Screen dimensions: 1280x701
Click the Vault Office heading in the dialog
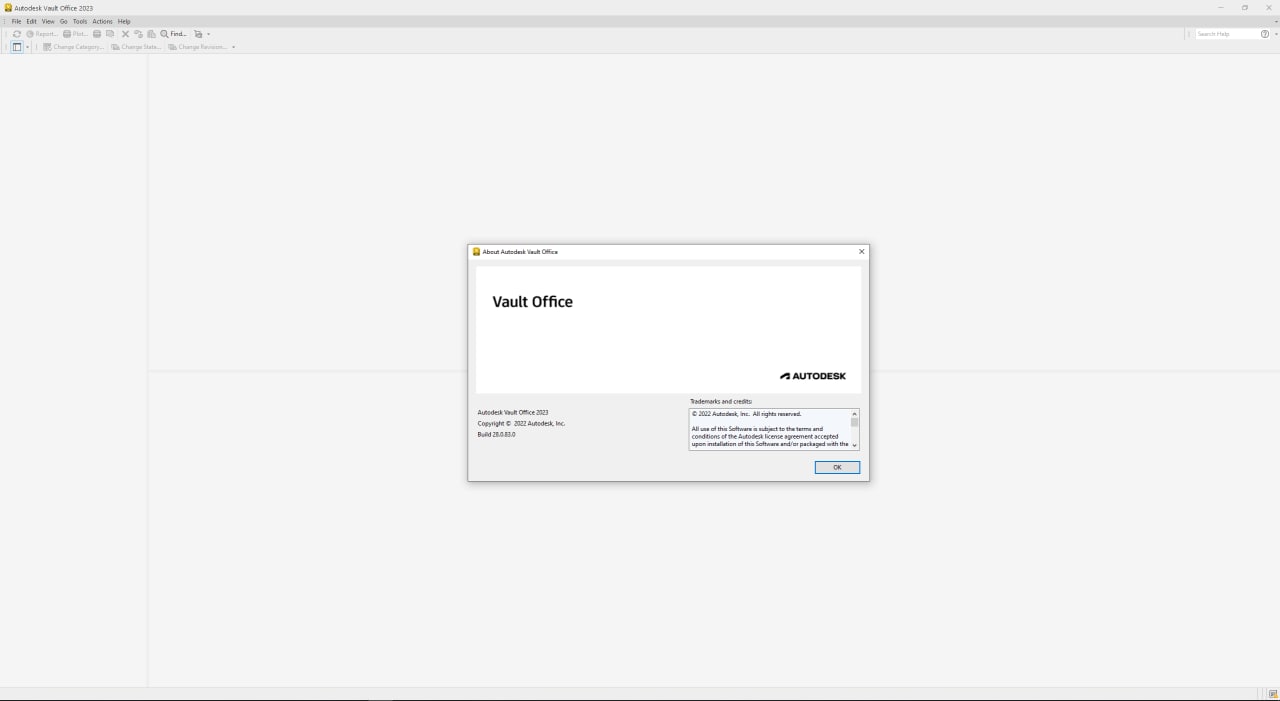[532, 301]
